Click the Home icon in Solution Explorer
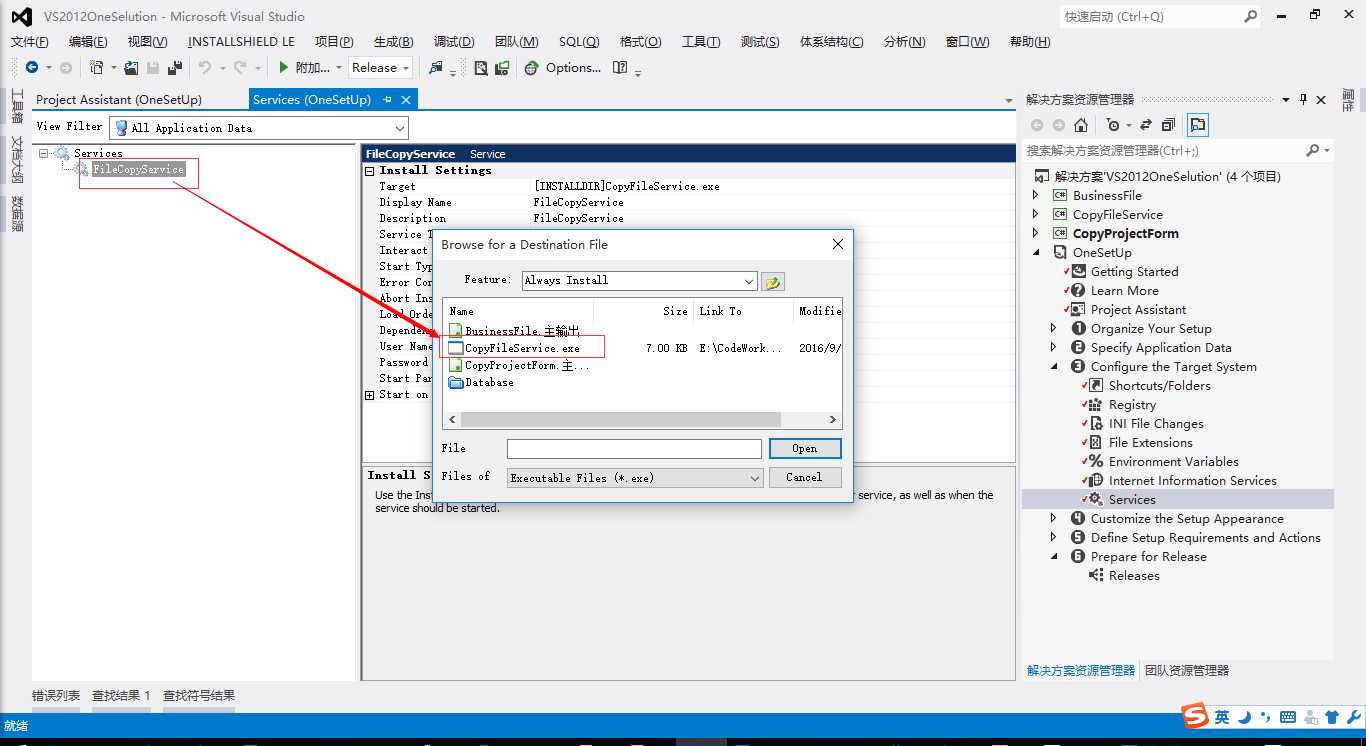This screenshot has width=1366, height=746. click(1081, 125)
